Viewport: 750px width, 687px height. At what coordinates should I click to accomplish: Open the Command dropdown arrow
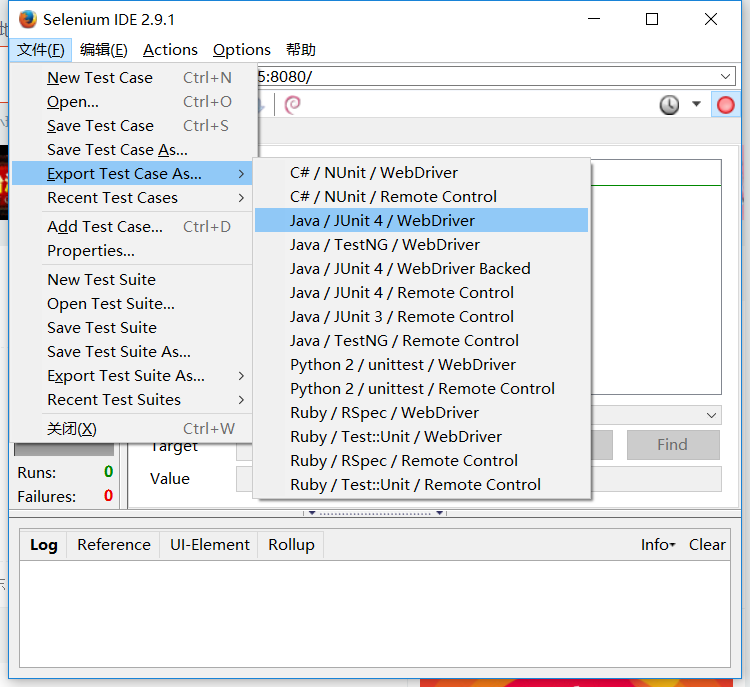point(711,415)
